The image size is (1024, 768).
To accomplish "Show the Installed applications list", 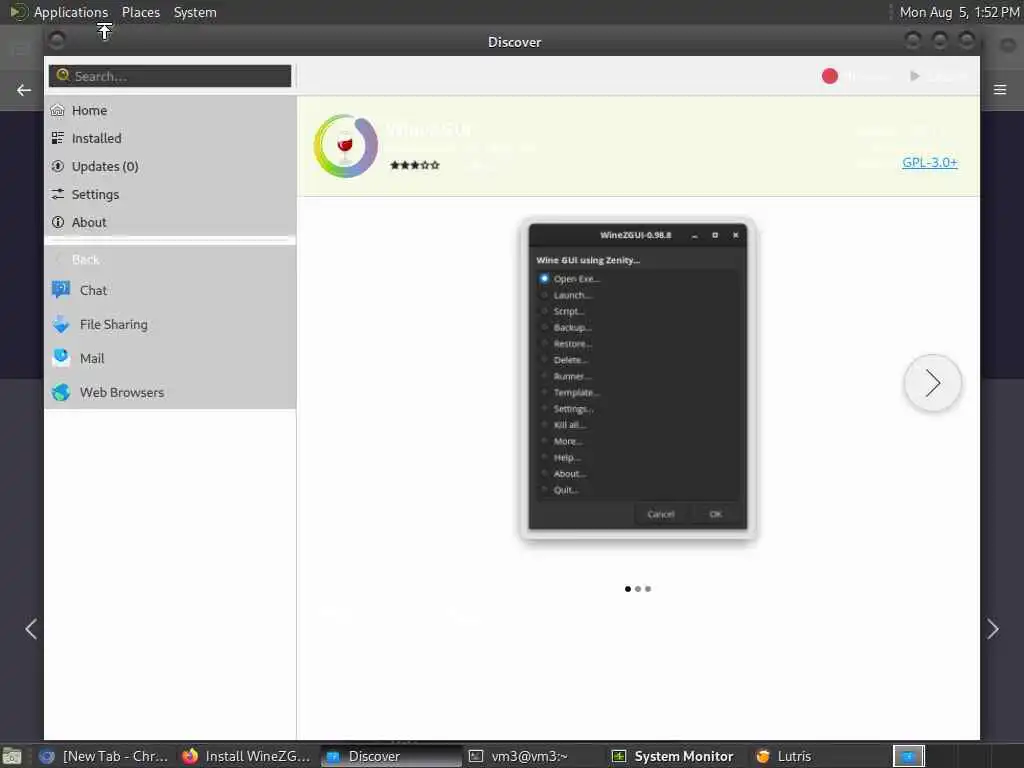I will pos(170,138).
